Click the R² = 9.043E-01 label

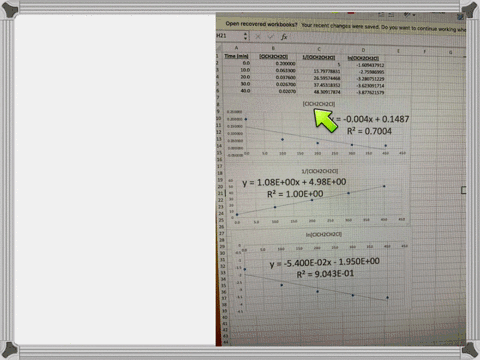(325, 274)
